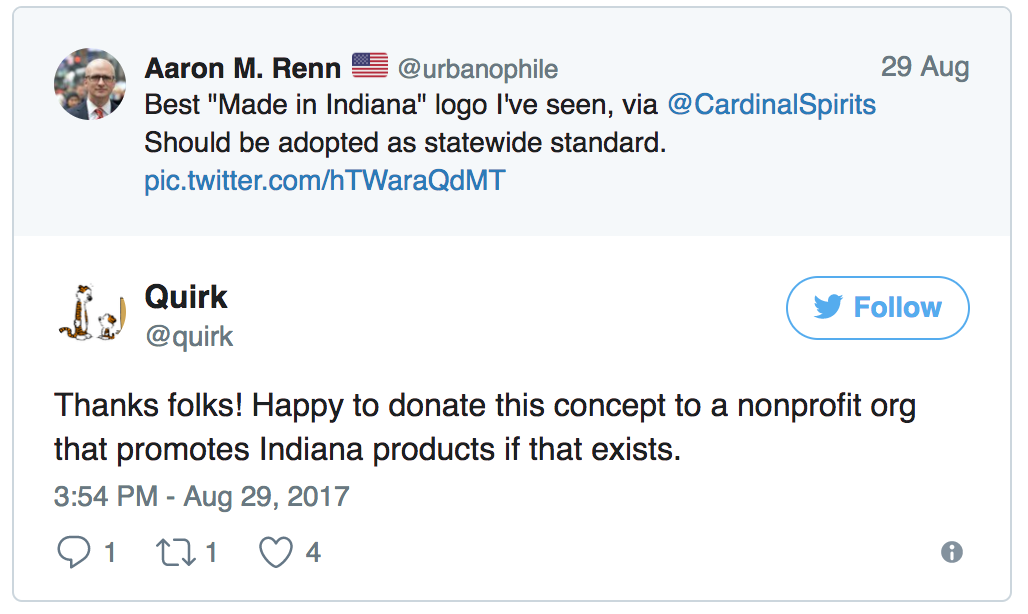
Task: Open the @CardinalSpirits mention link
Action: pos(771,105)
